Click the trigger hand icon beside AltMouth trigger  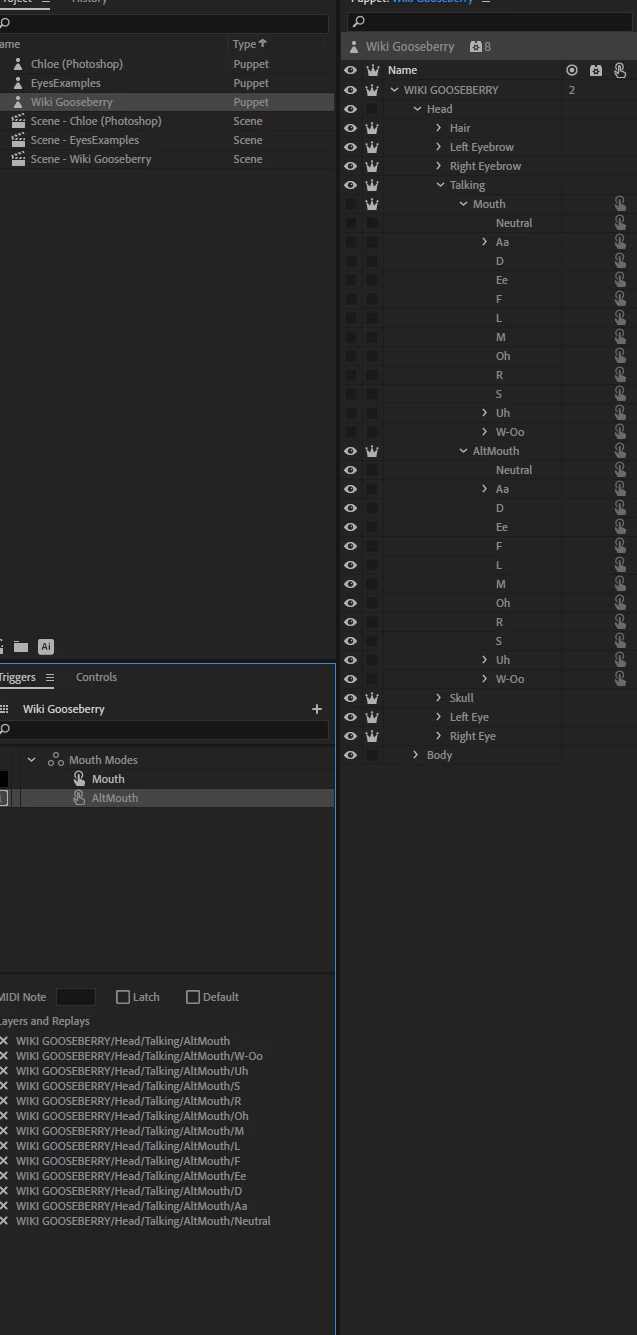(79, 798)
